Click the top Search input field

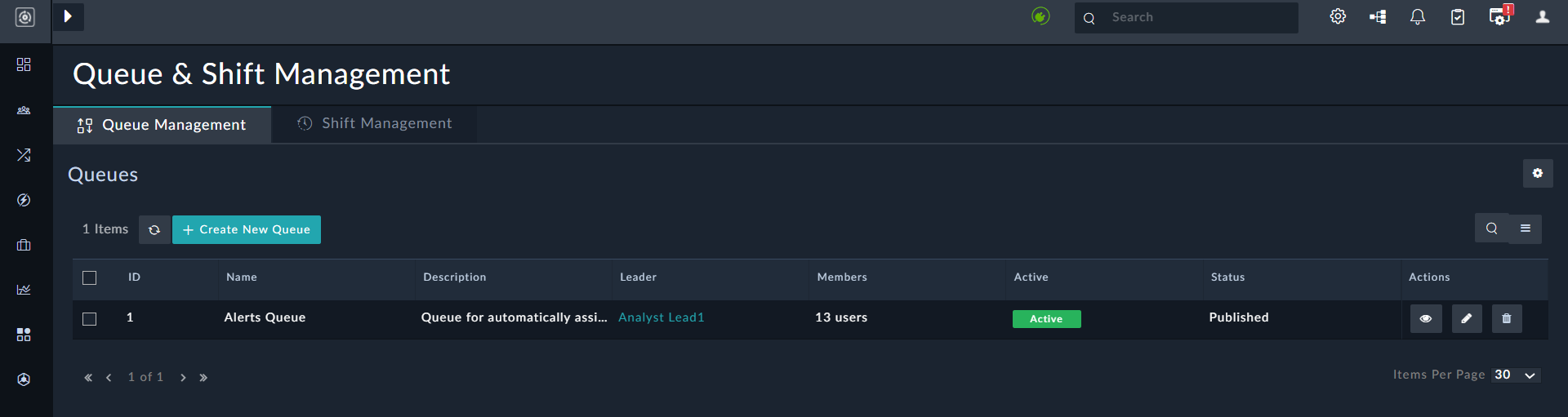[x=1197, y=17]
